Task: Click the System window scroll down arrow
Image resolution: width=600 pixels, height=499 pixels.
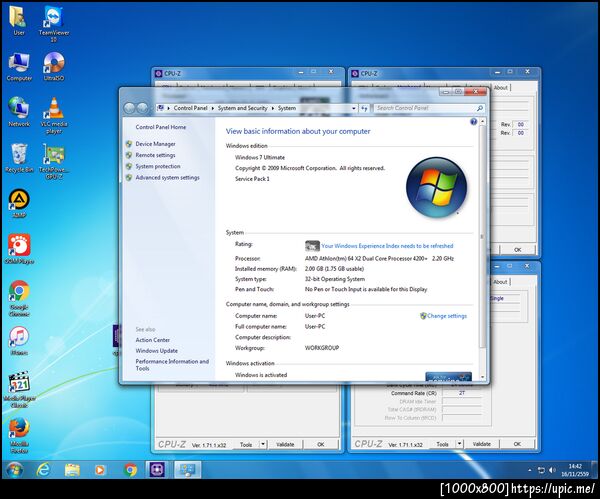Action: pyautogui.click(x=482, y=377)
